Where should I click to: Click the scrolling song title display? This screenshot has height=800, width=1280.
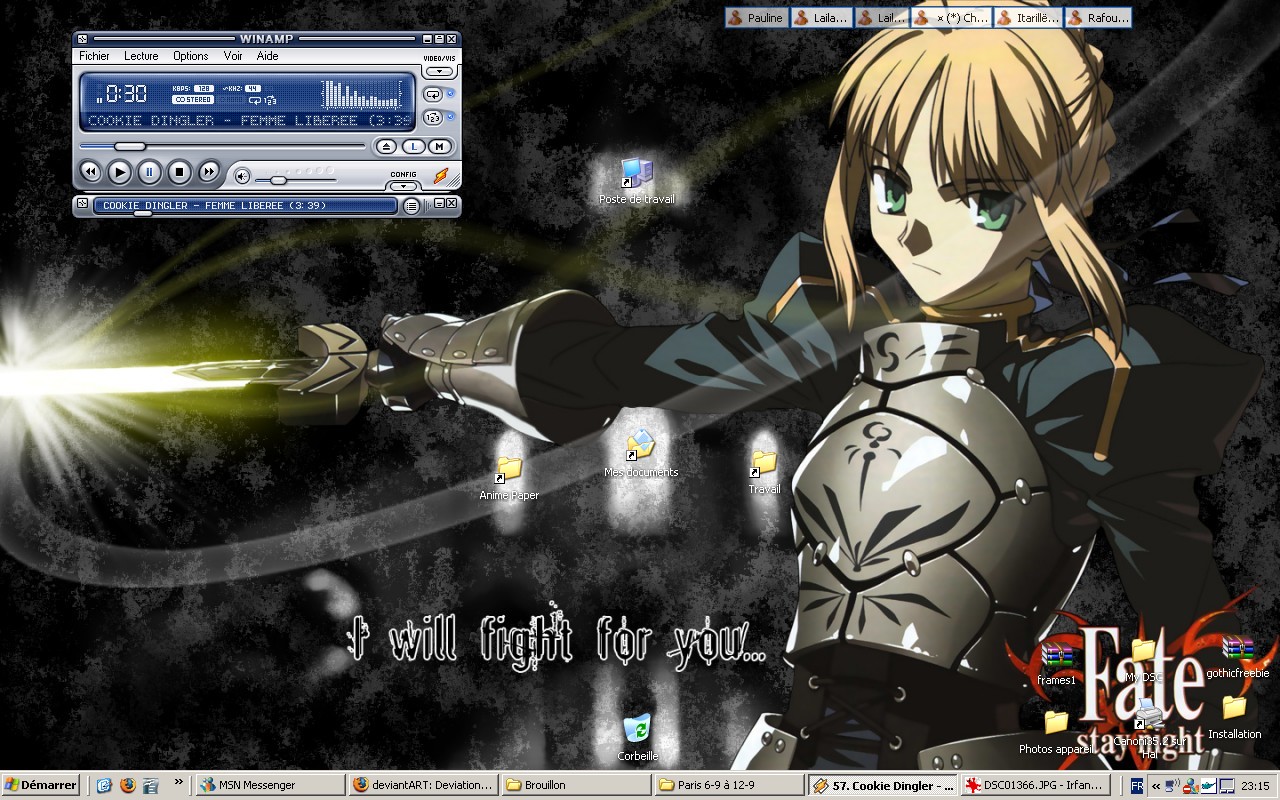(249, 121)
